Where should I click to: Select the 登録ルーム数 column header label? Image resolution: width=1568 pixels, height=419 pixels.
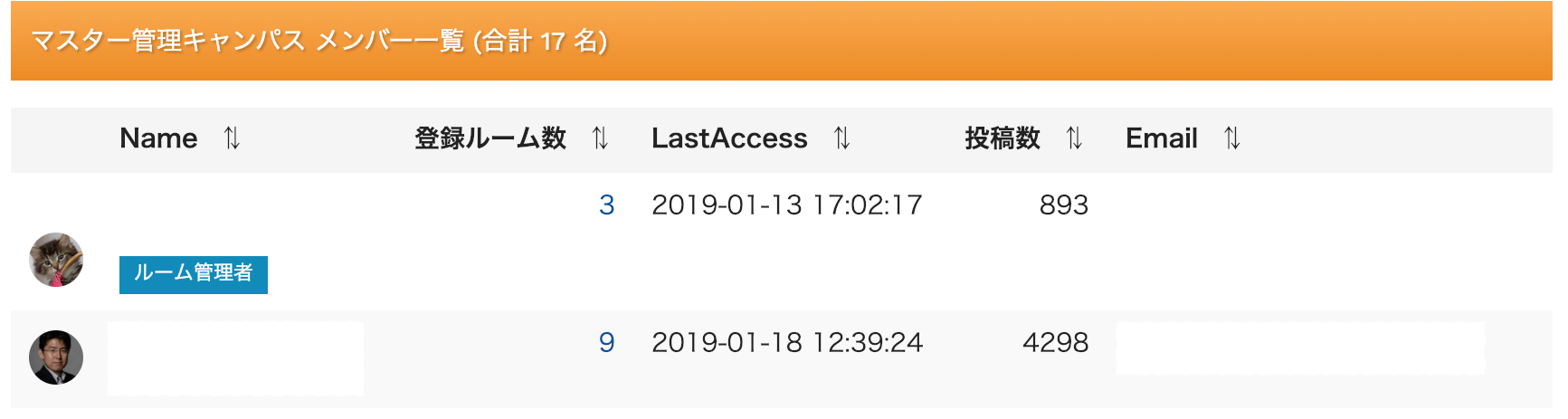pos(489,138)
